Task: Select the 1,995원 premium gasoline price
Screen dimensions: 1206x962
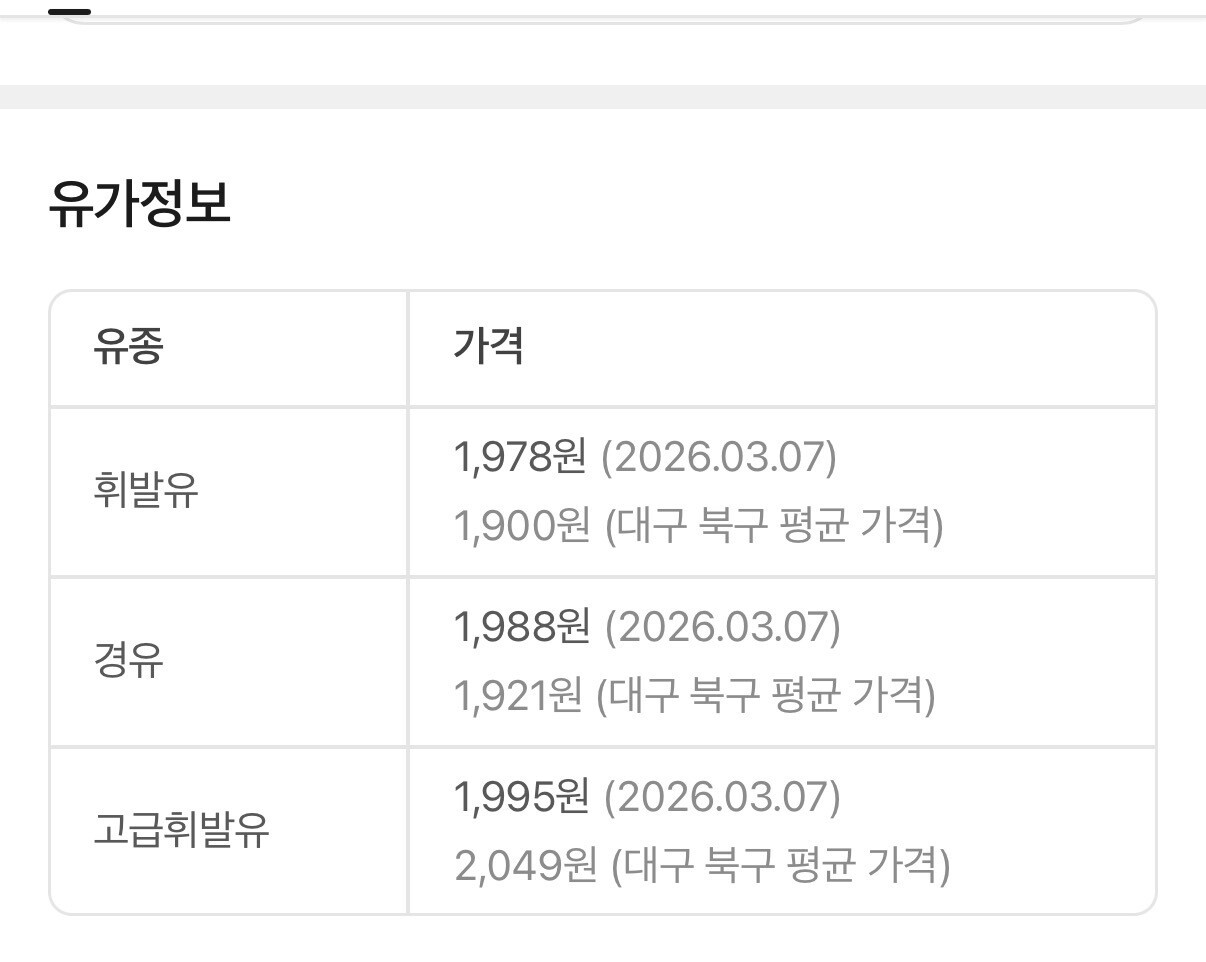Action: pyautogui.click(x=521, y=797)
